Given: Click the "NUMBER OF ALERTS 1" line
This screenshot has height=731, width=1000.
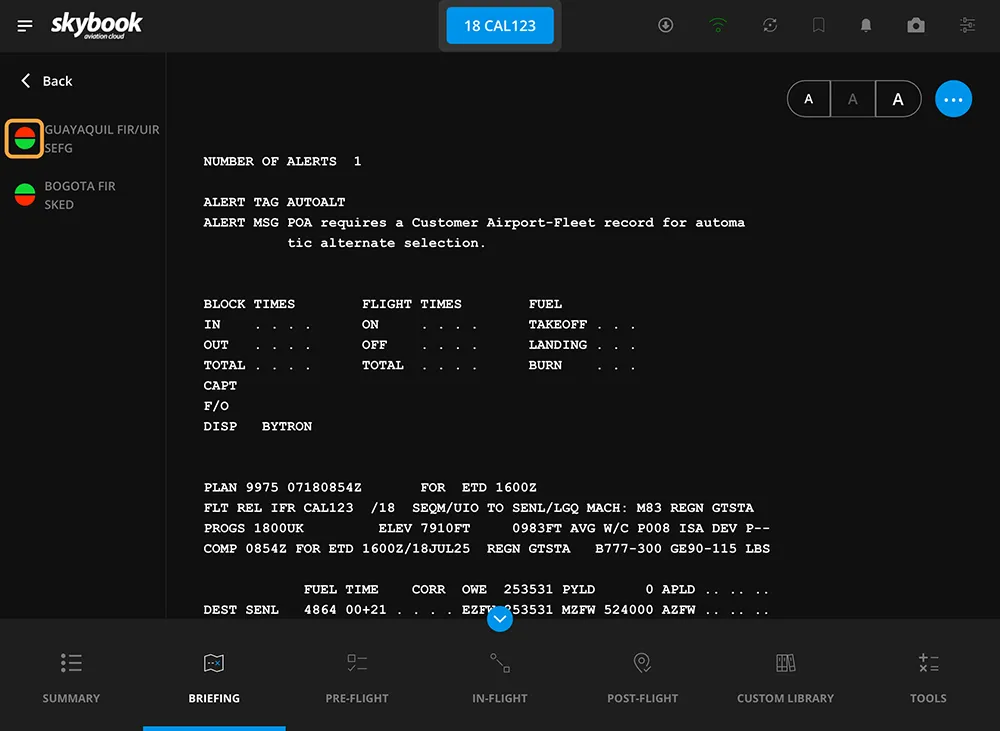Looking at the screenshot, I should [283, 161].
